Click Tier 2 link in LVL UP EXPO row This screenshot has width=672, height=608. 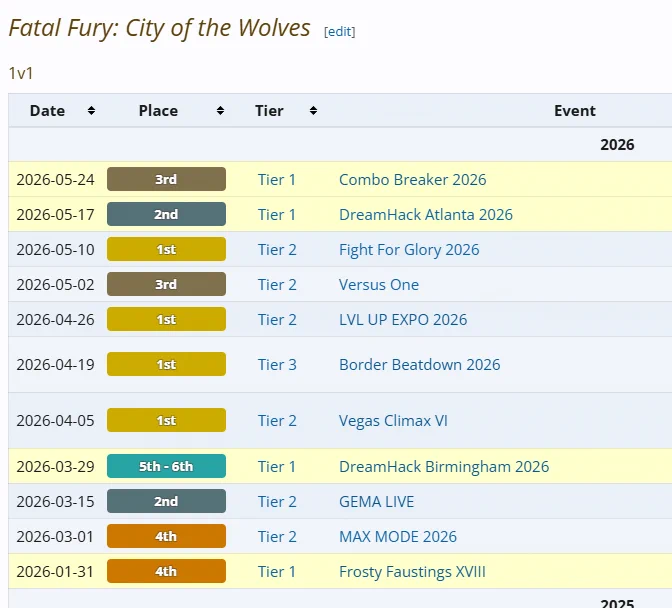[277, 320]
